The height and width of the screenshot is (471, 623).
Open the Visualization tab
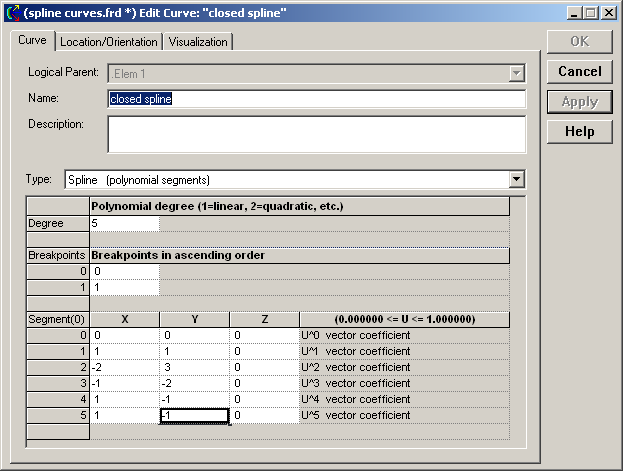199,42
